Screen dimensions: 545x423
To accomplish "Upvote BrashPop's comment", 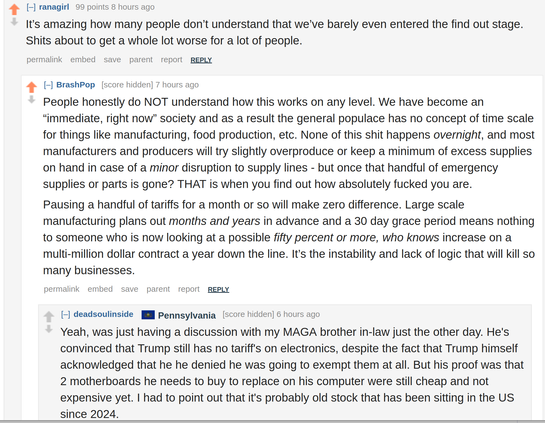I will point(31,87).
